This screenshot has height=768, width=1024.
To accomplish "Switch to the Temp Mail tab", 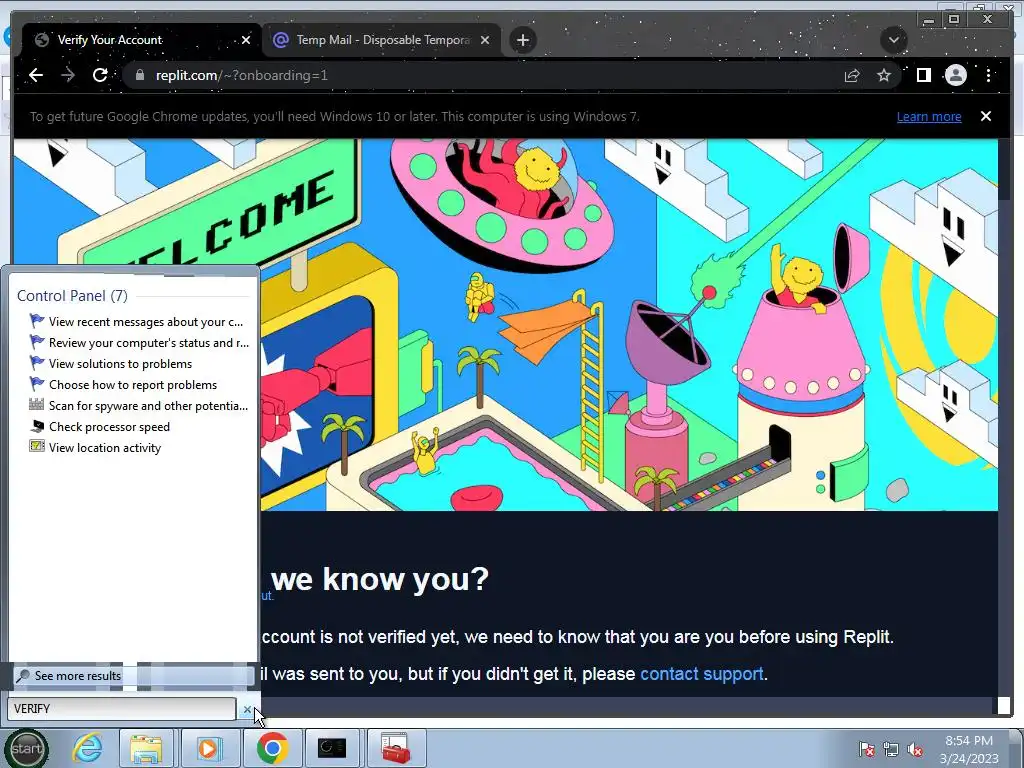I will click(382, 40).
